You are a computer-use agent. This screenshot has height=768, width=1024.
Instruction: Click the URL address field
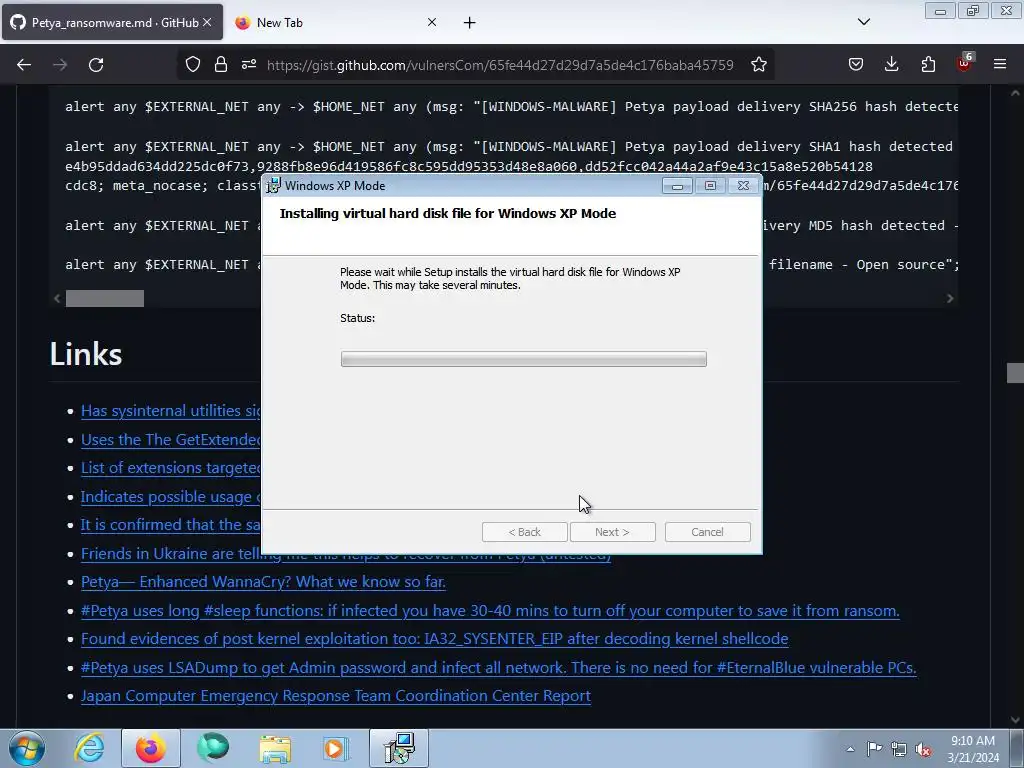(x=500, y=65)
